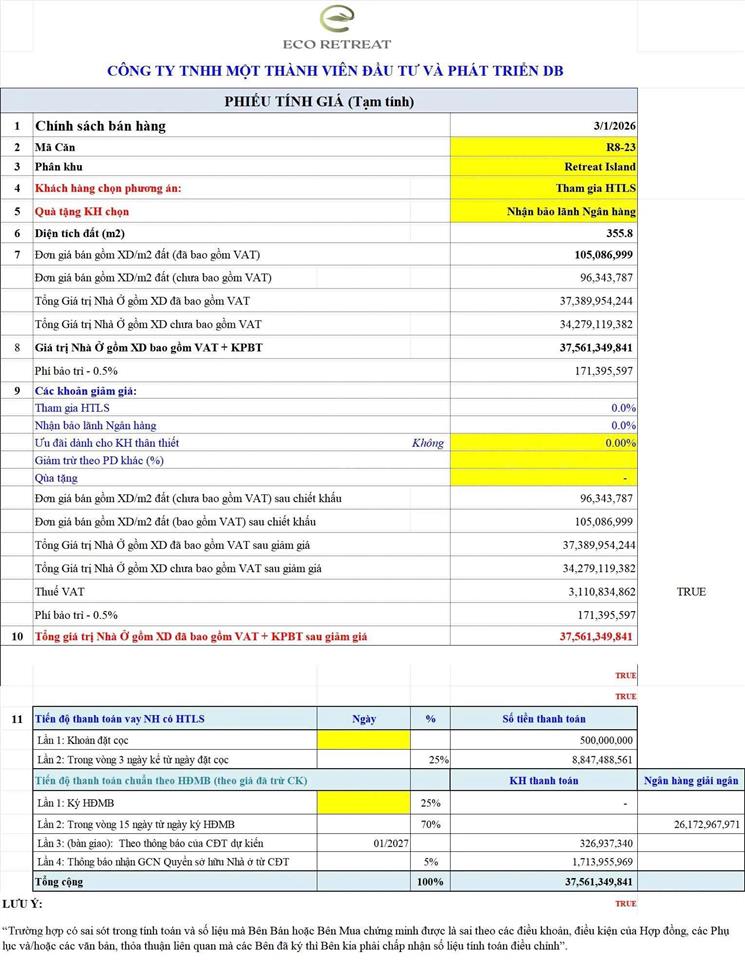Select the handover date '01/2027'
This screenshot has height=960, width=745.
pyautogui.click(x=391, y=843)
